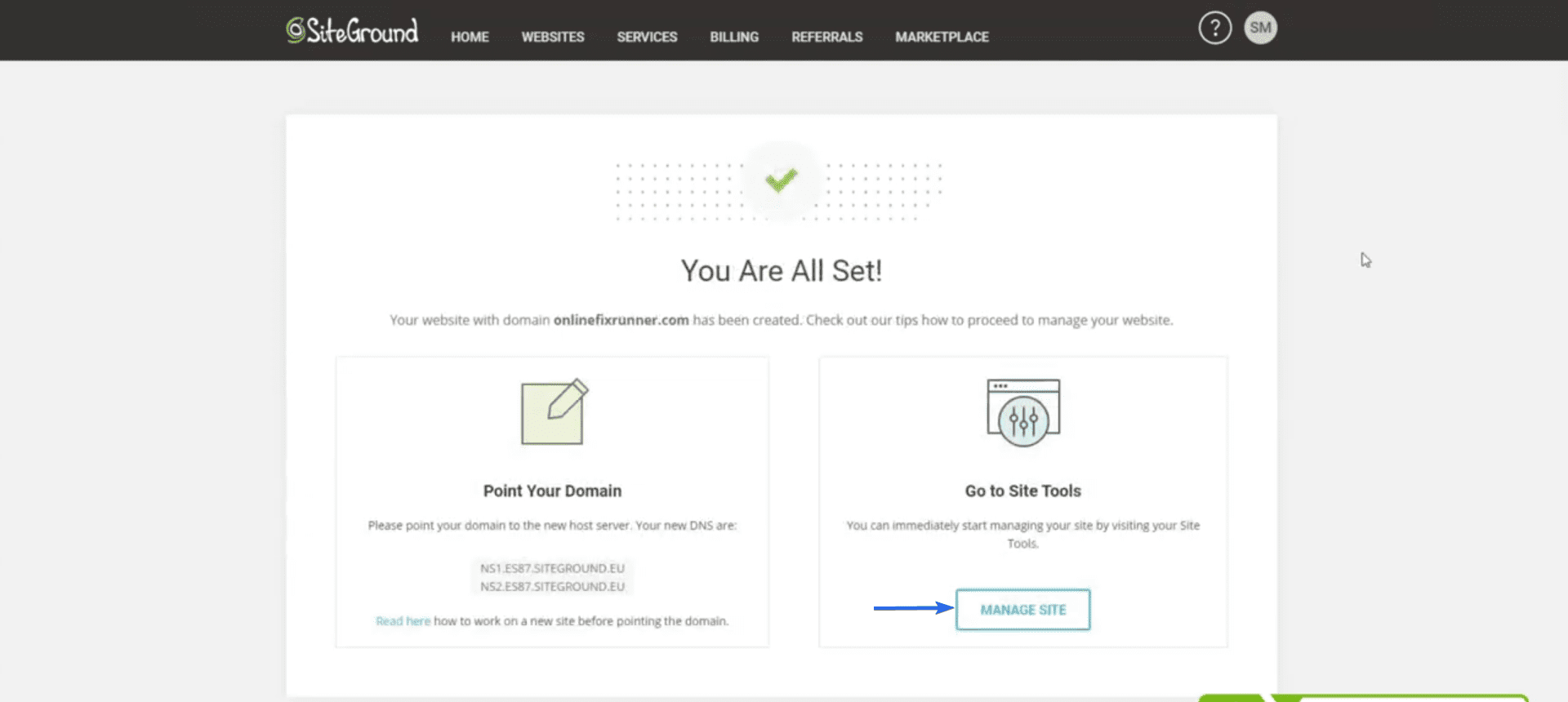The height and width of the screenshot is (702, 1568).
Task: Select the NS2.ES87.SITEGROUND.EU nameserver text
Action: 552,587
